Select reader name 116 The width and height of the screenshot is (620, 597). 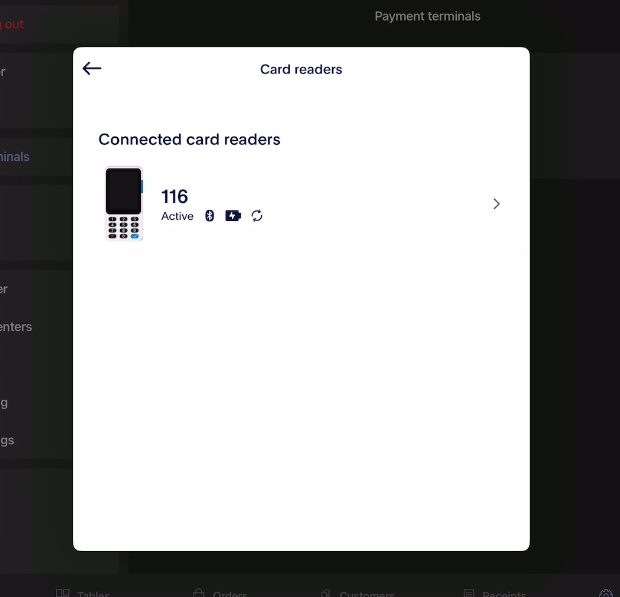(x=174, y=196)
